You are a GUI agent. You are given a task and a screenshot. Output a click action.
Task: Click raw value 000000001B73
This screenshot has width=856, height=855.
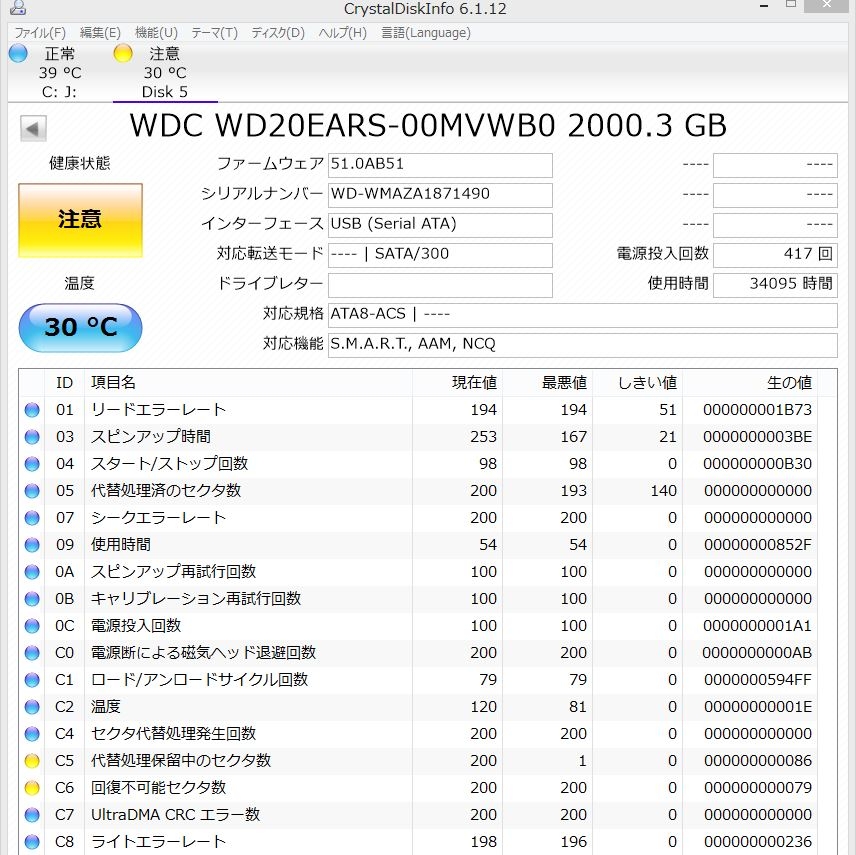pos(757,410)
